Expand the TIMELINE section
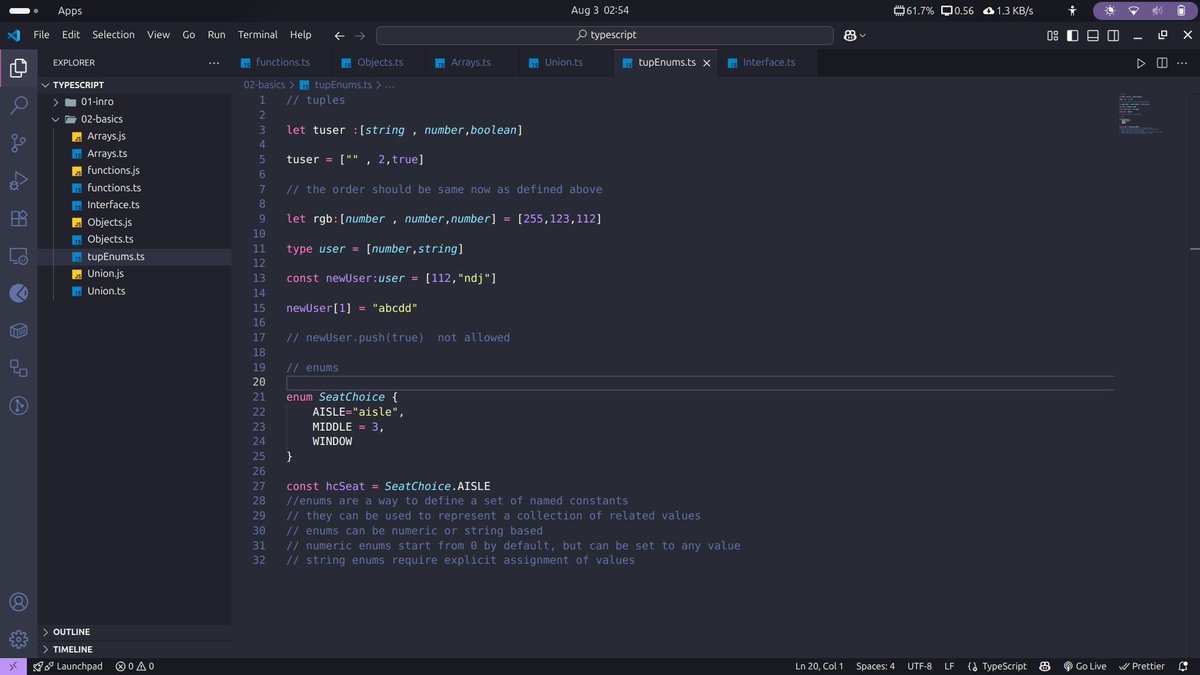This screenshot has width=1200, height=675. click(135, 649)
